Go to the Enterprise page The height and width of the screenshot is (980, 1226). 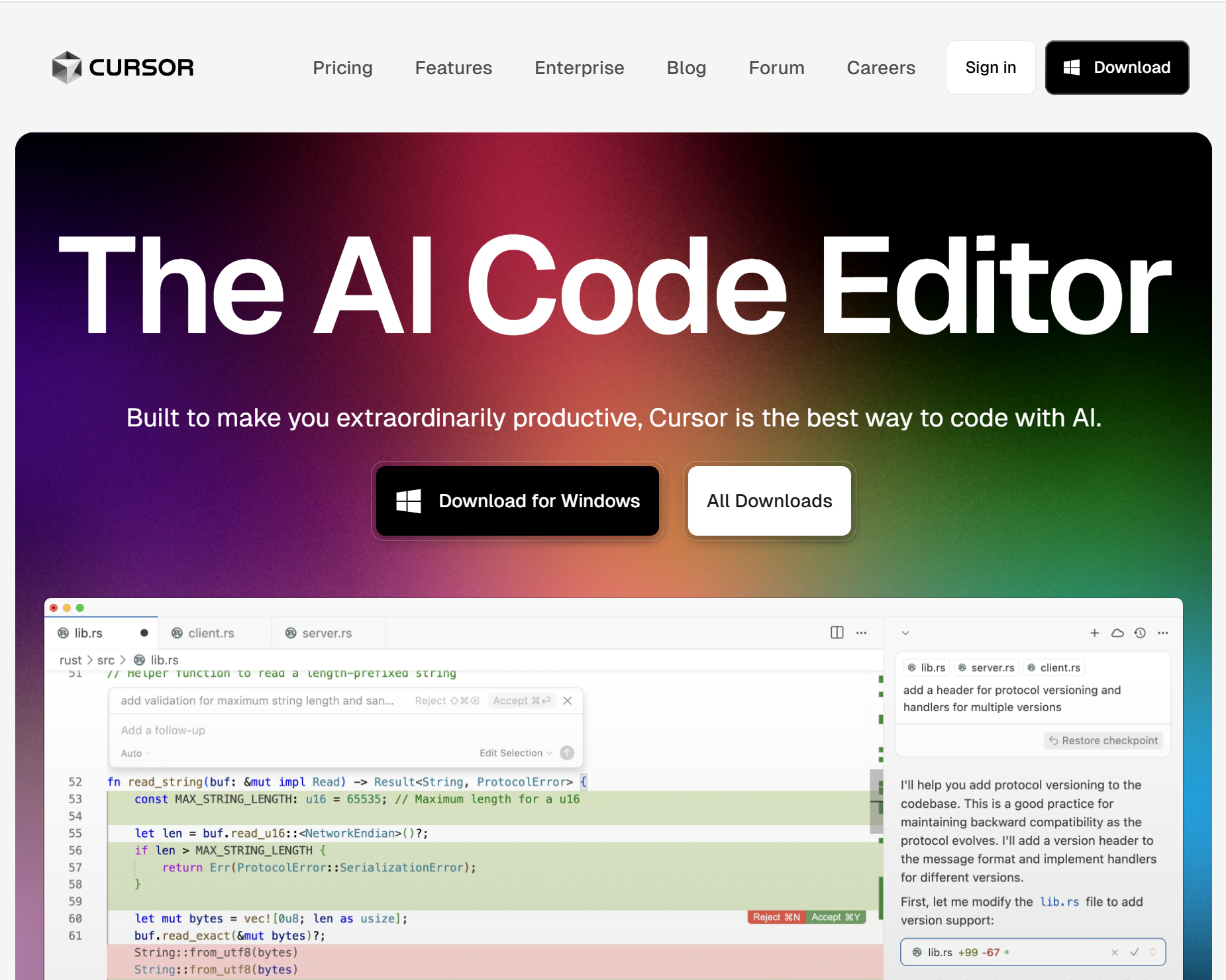tap(580, 68)
